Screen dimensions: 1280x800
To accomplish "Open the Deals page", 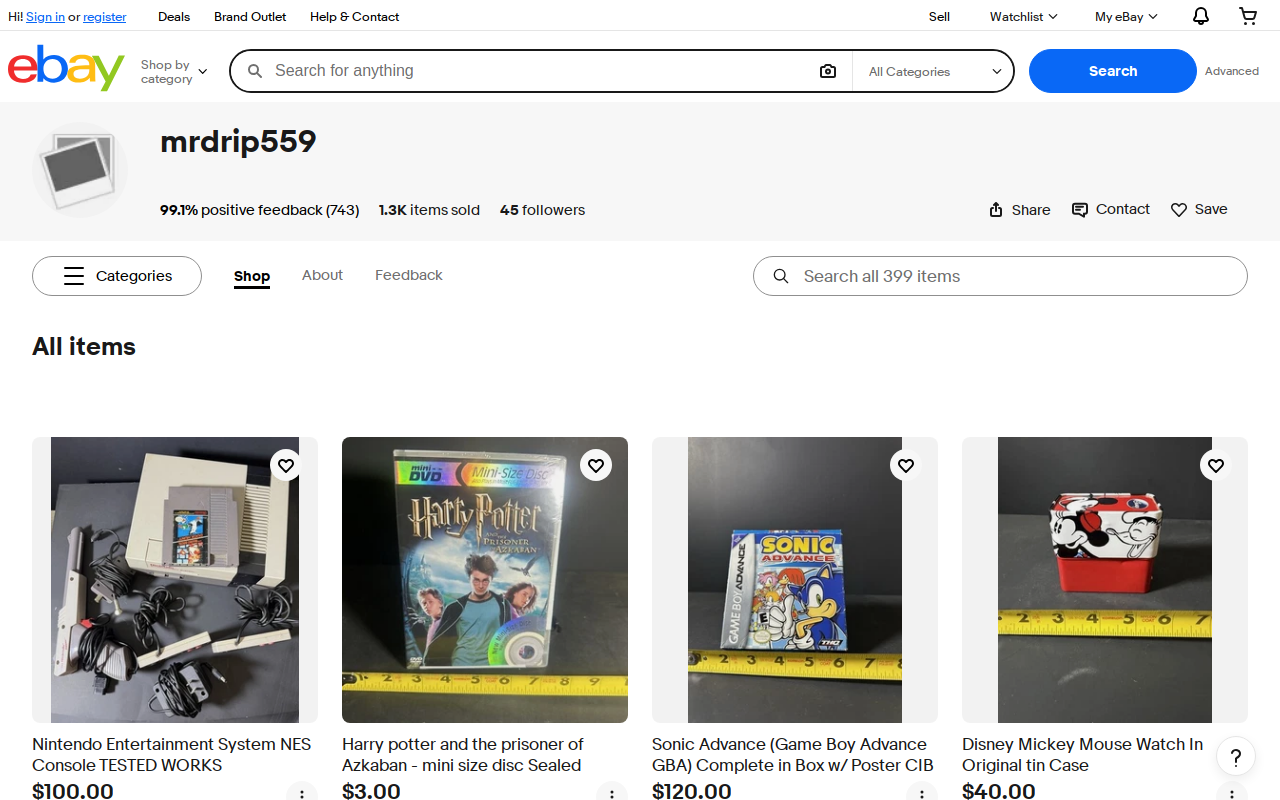I will (174, 16).
